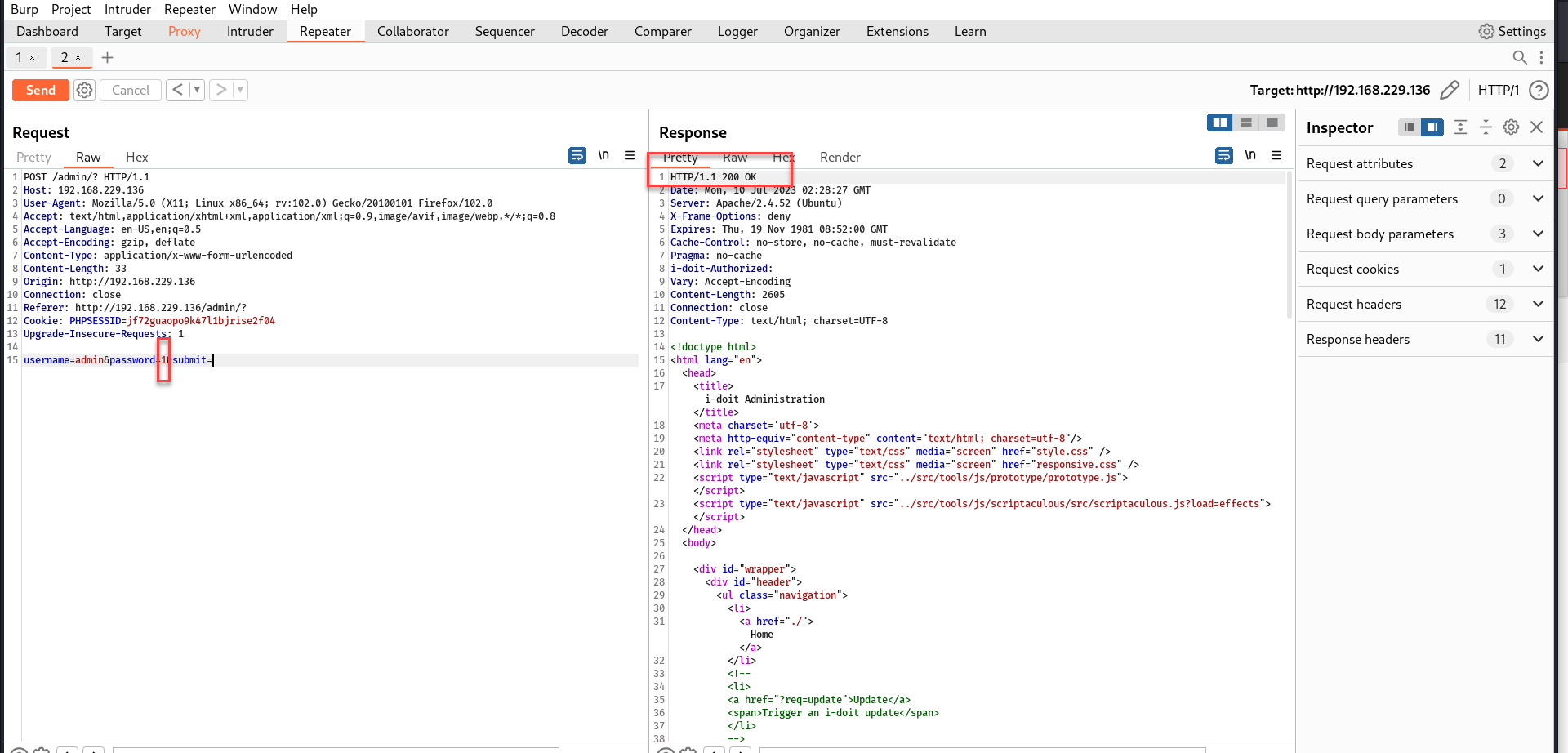Collapse all Inspector sections
1568x753 pixels.
[1486, 127]
